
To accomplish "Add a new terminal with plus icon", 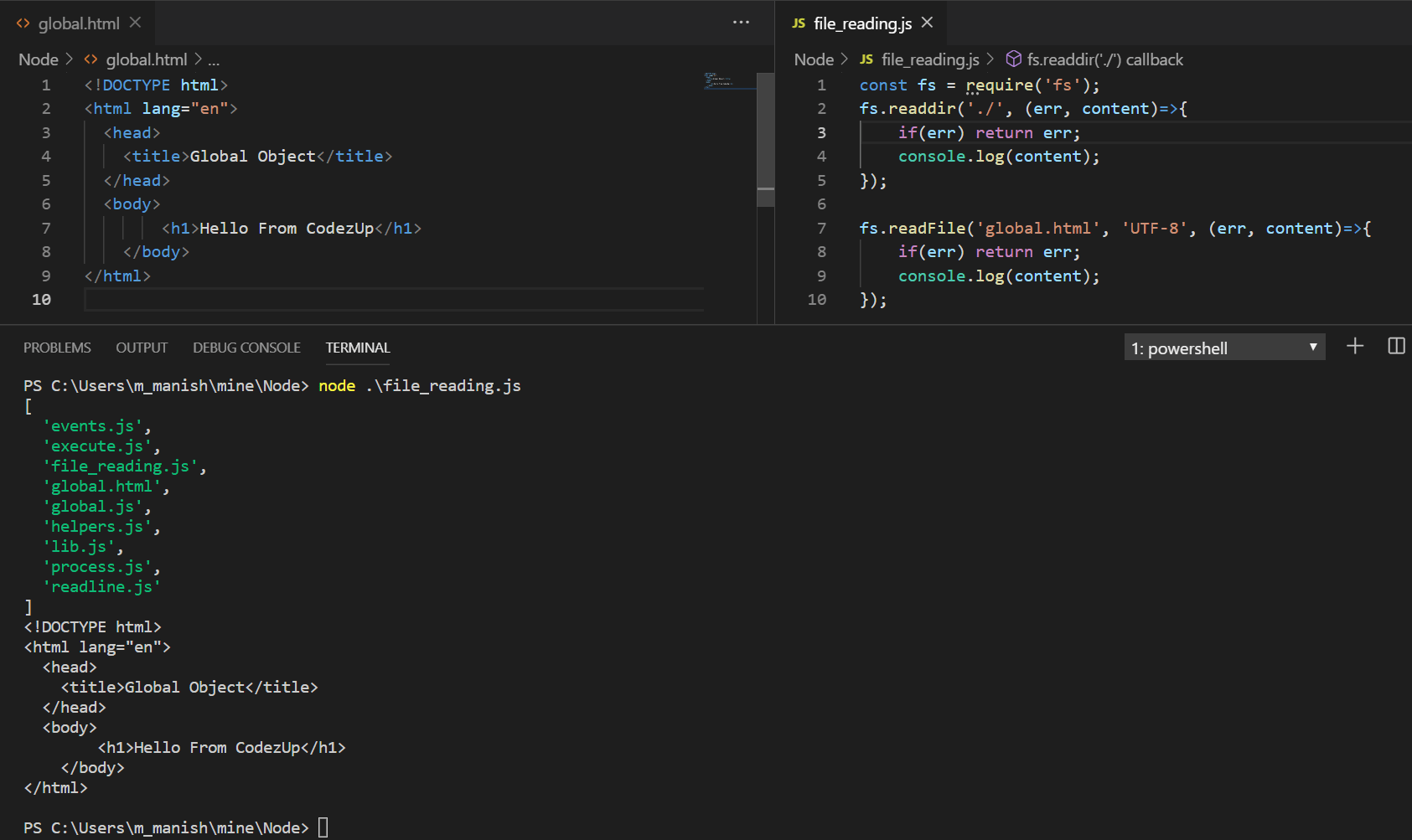I will [x=1355, y=347].
